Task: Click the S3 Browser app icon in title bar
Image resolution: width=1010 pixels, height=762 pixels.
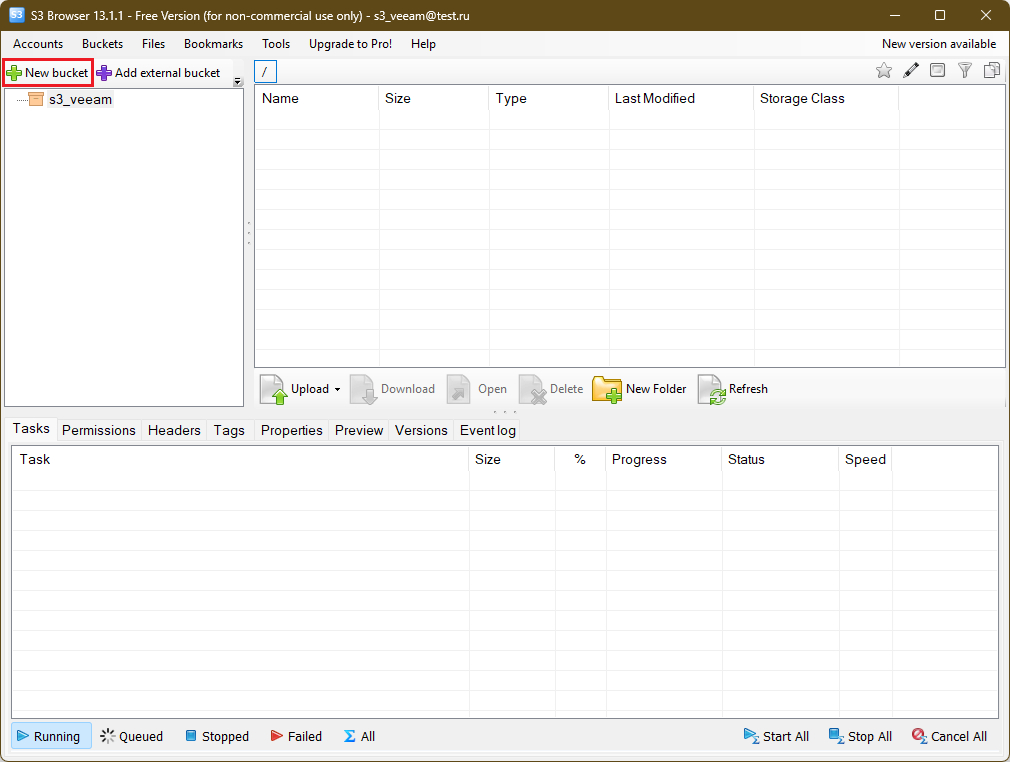Action: pyautogui.click(x=17, y=15)
